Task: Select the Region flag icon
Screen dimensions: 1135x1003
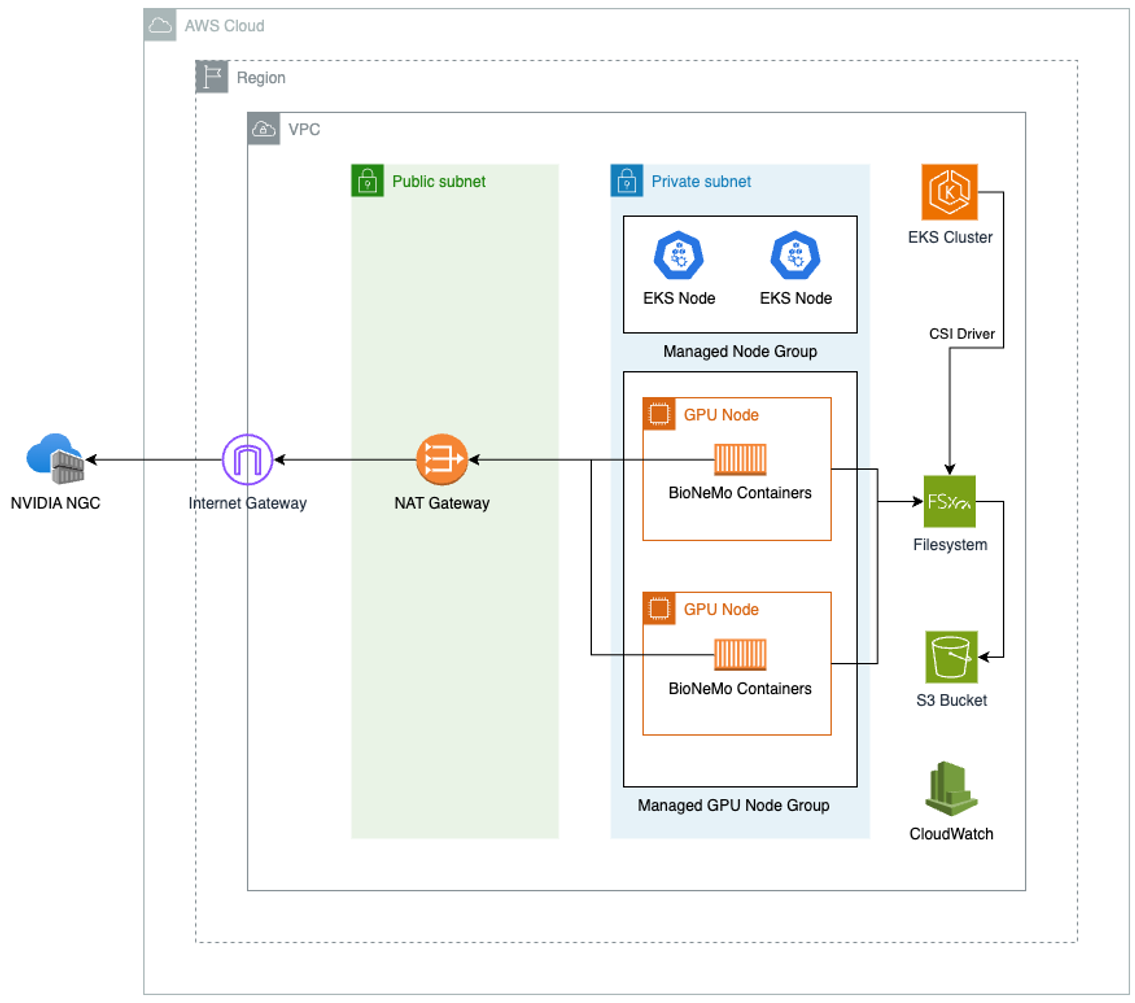Action: (210, 76)
